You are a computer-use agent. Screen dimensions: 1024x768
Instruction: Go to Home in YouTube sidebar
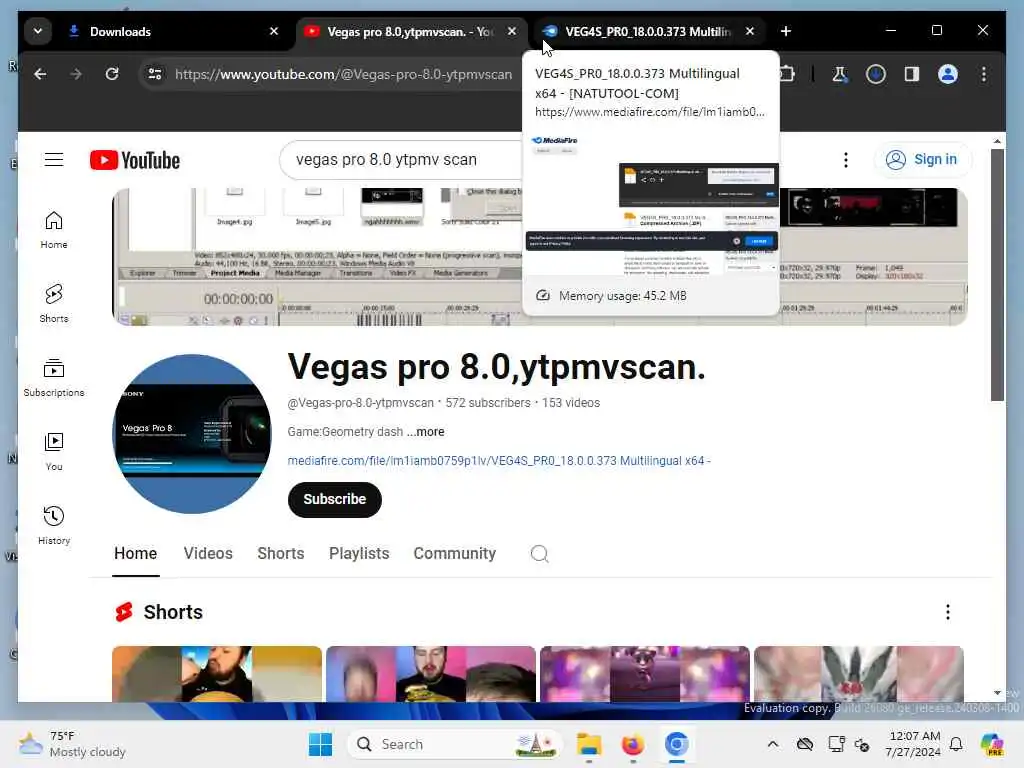(x=54, y=230)
